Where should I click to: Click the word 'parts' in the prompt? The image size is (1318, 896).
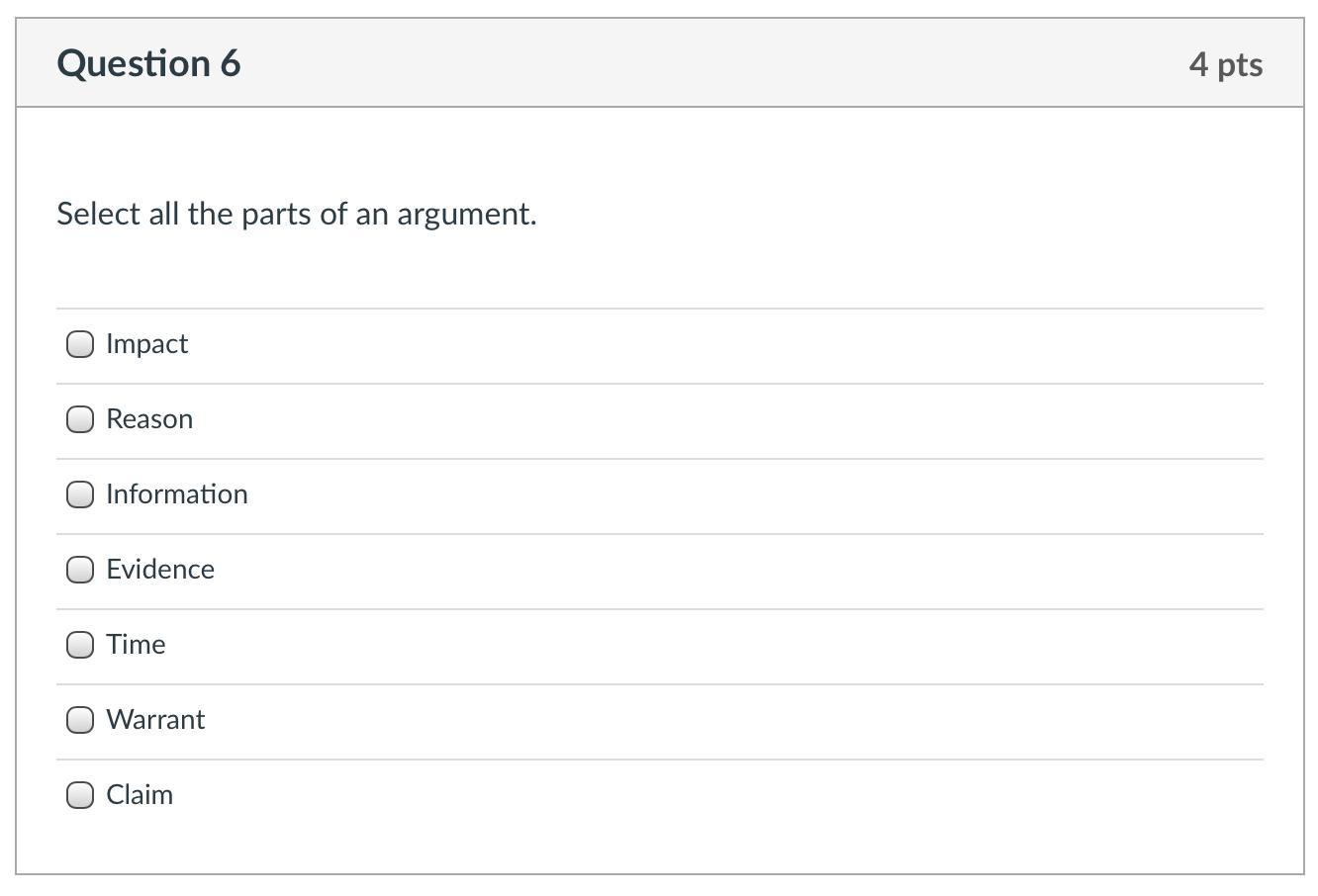coord(276,215)
